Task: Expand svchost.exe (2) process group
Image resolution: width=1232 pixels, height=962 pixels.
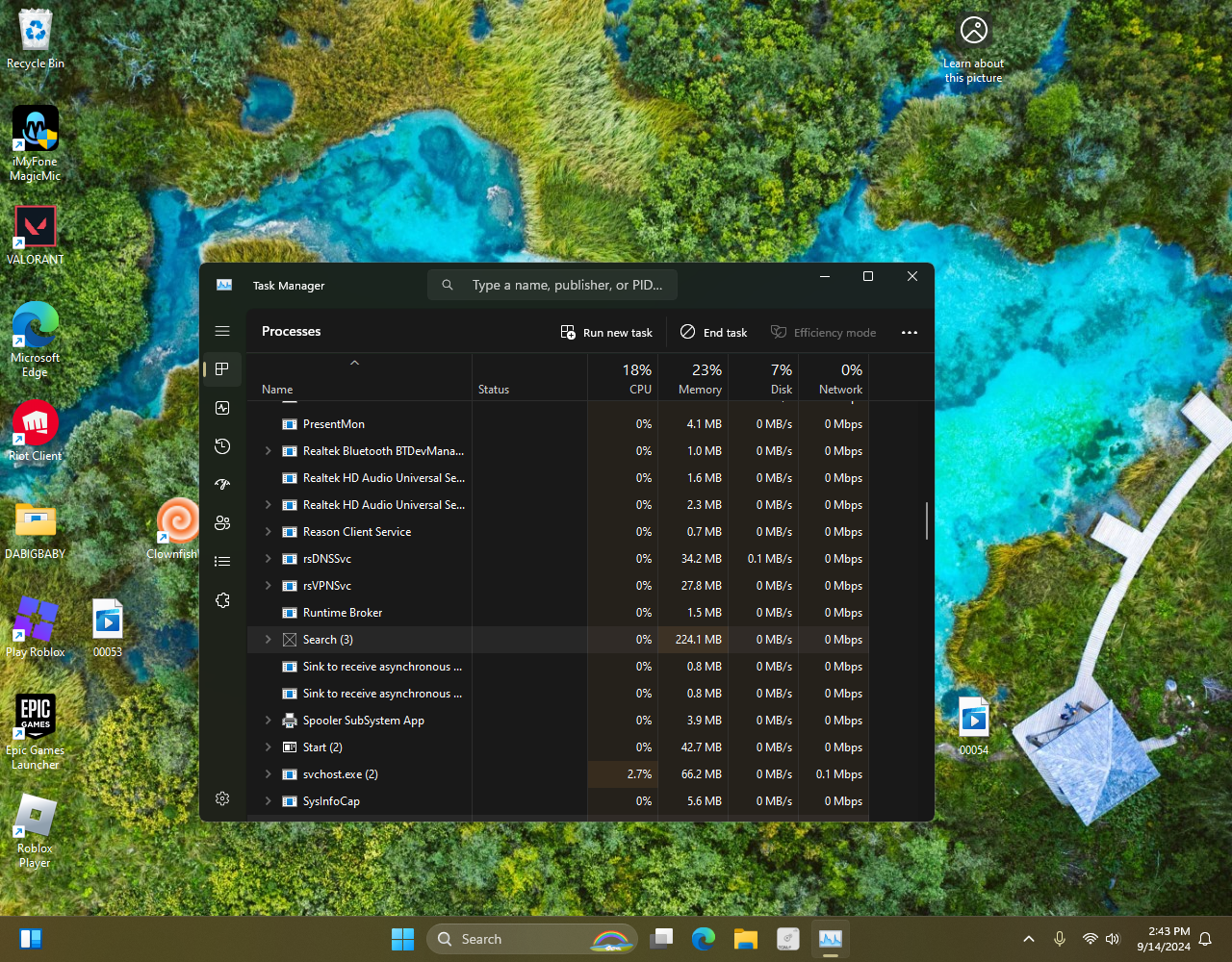Action: pos(269,774)
